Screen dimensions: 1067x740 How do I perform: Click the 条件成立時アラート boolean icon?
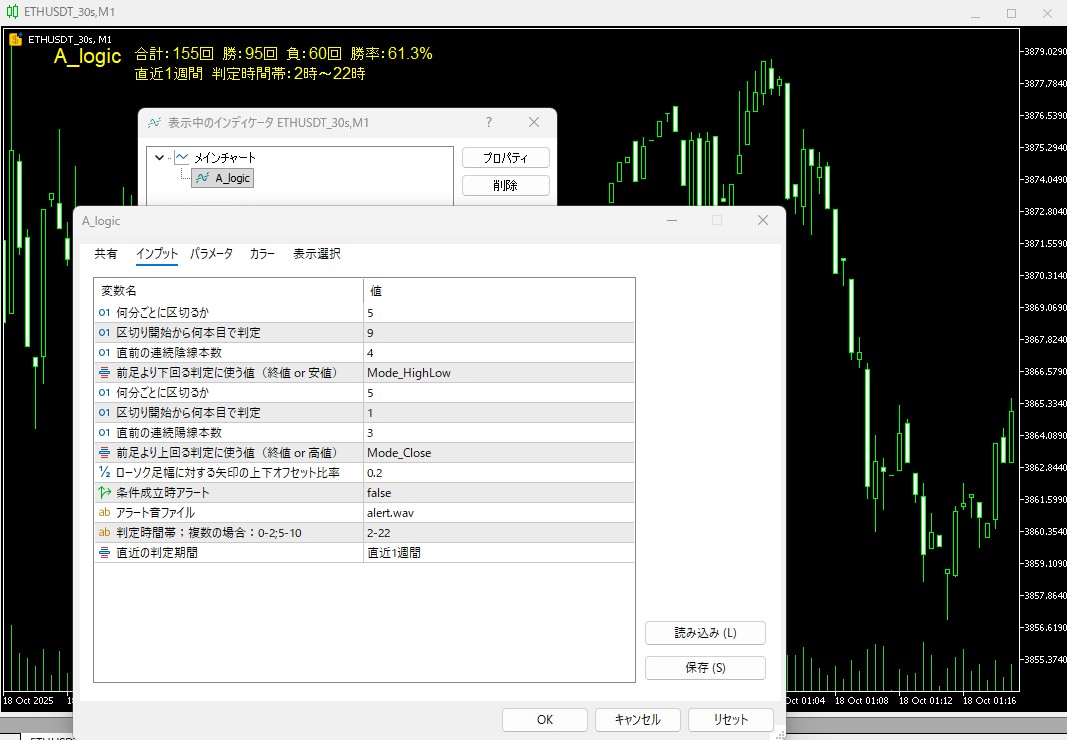pos(104,492)
